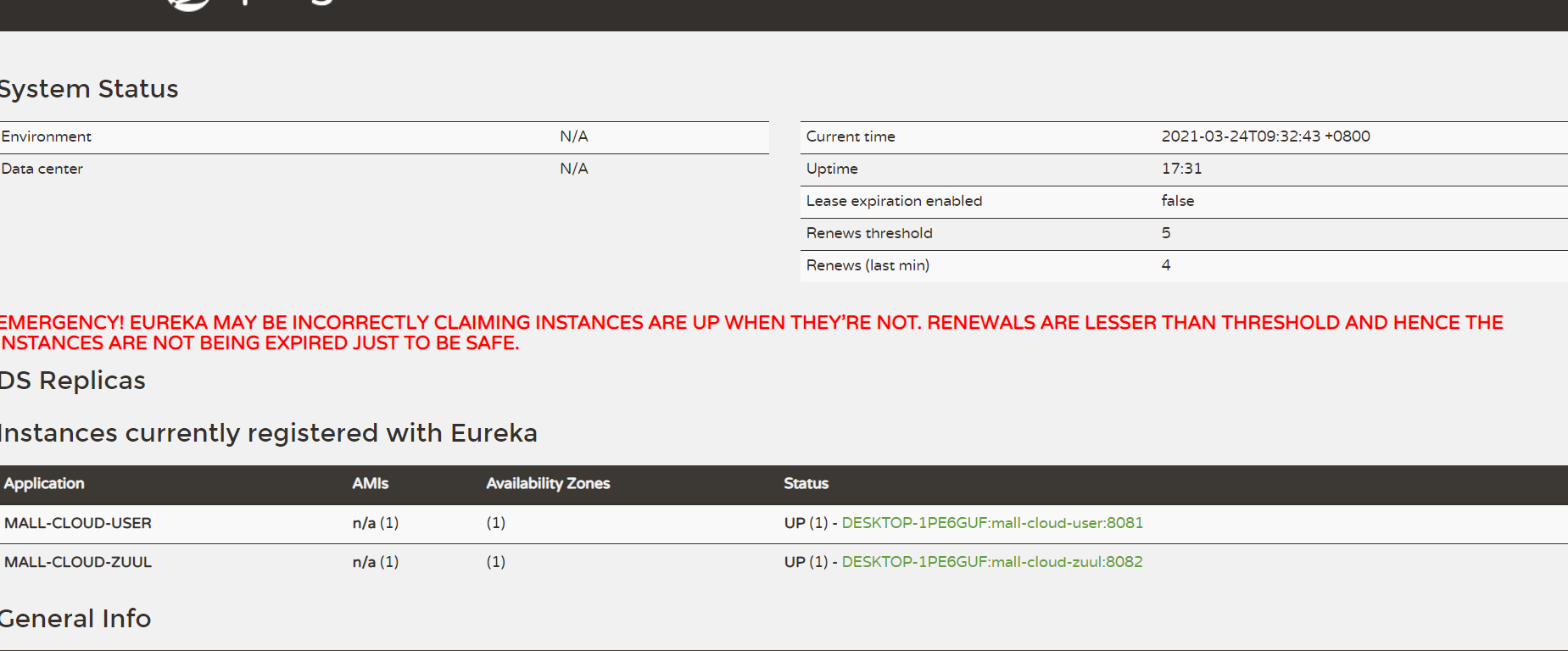Select the Lease expiration enabled value false
Viewport: 1568px width, 651px height.
click(x=1178, y=201)
